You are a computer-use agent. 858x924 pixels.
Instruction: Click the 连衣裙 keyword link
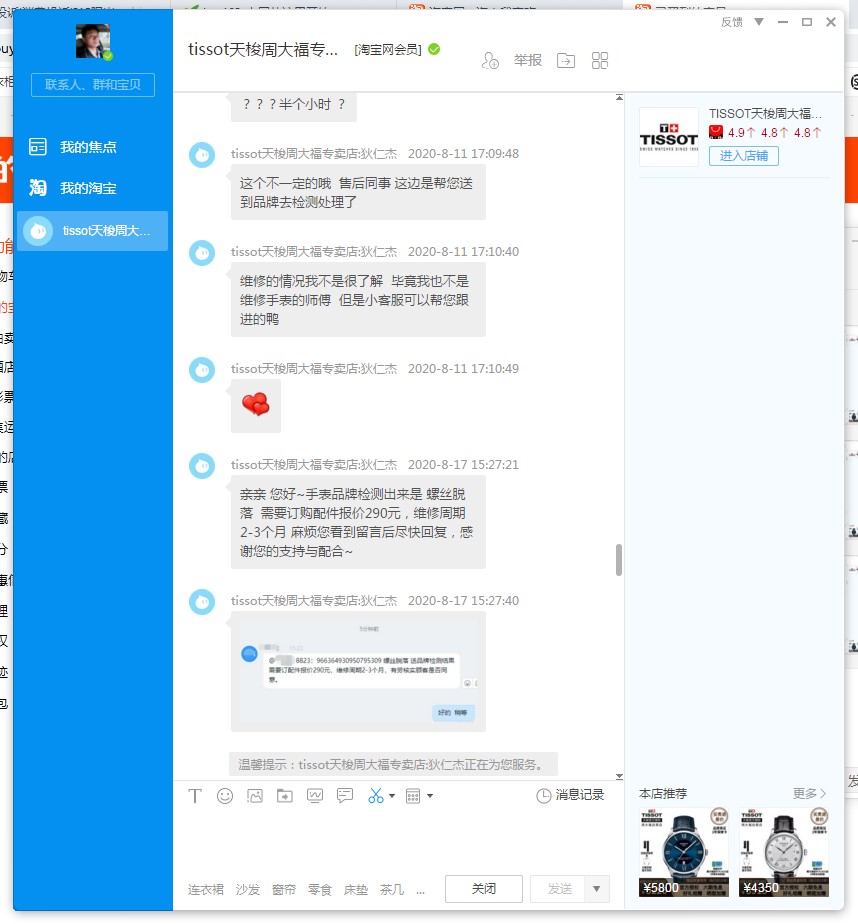click(x=206, y=890)
